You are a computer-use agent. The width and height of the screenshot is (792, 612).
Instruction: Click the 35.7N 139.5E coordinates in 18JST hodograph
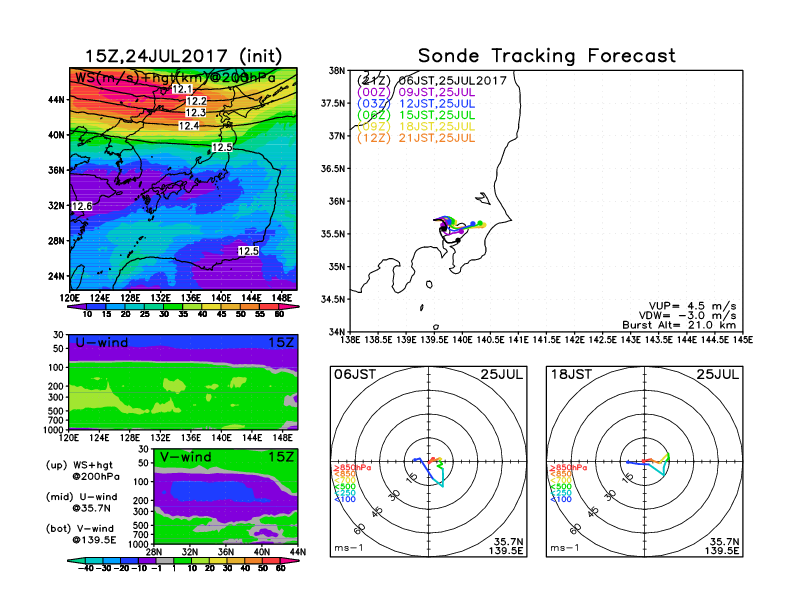click(722, 546)
